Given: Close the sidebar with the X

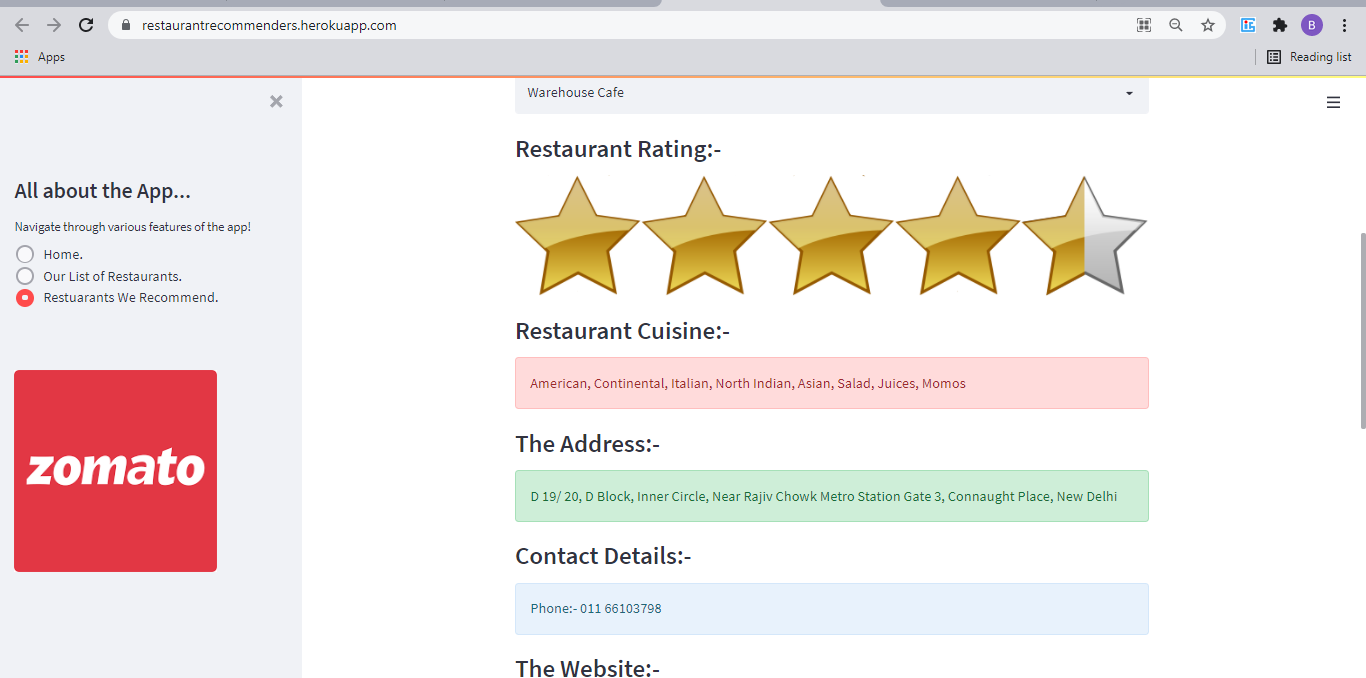Looking at the screenshot, I should 276,101.
